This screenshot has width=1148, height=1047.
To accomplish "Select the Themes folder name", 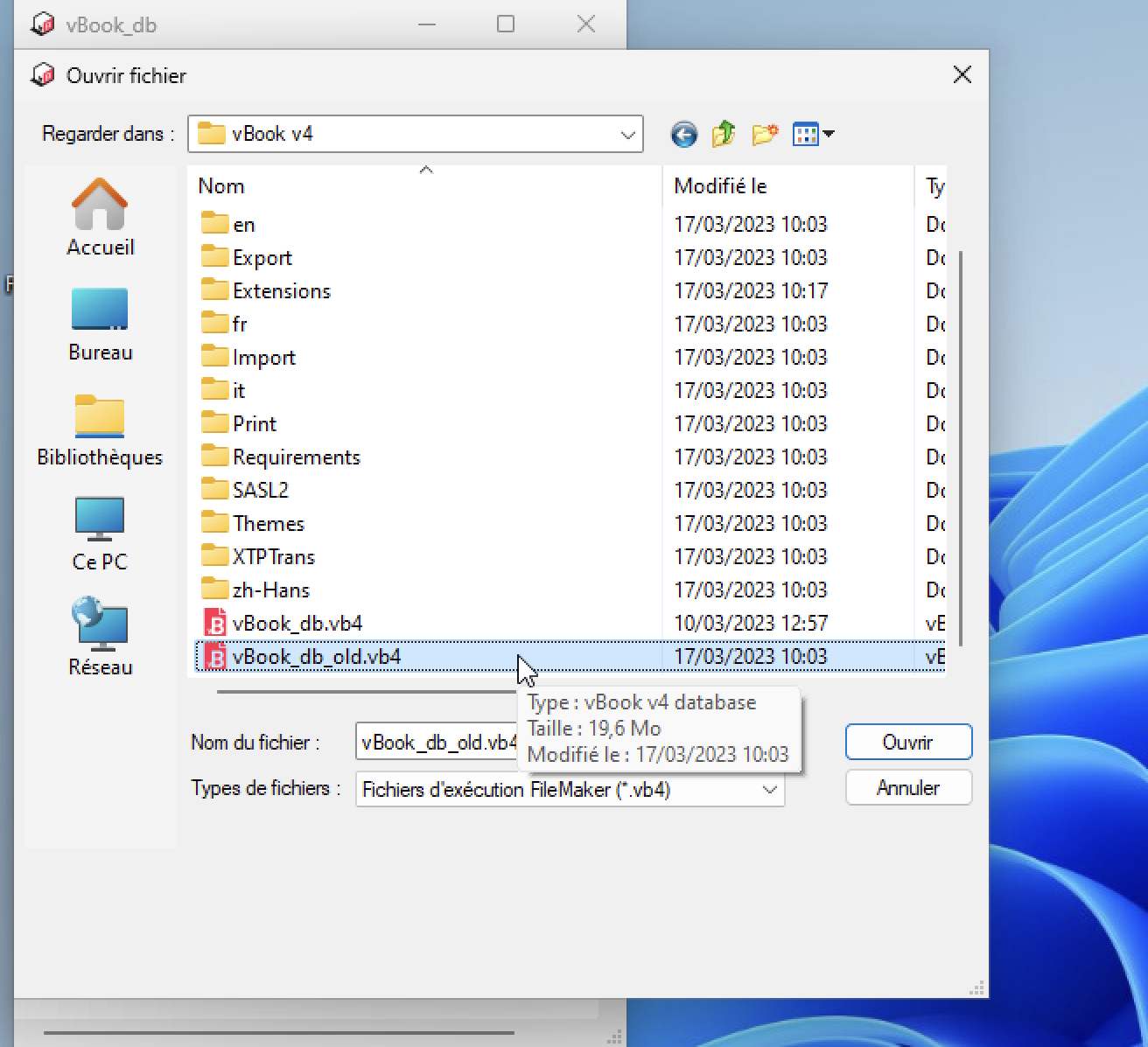I will 269,524.
